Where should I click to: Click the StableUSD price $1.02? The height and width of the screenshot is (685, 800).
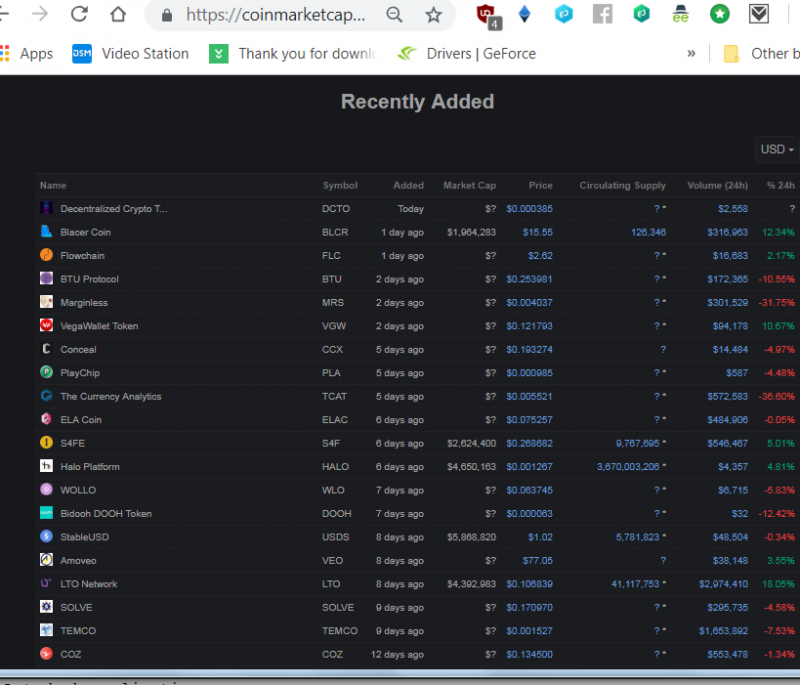[540, 537]
